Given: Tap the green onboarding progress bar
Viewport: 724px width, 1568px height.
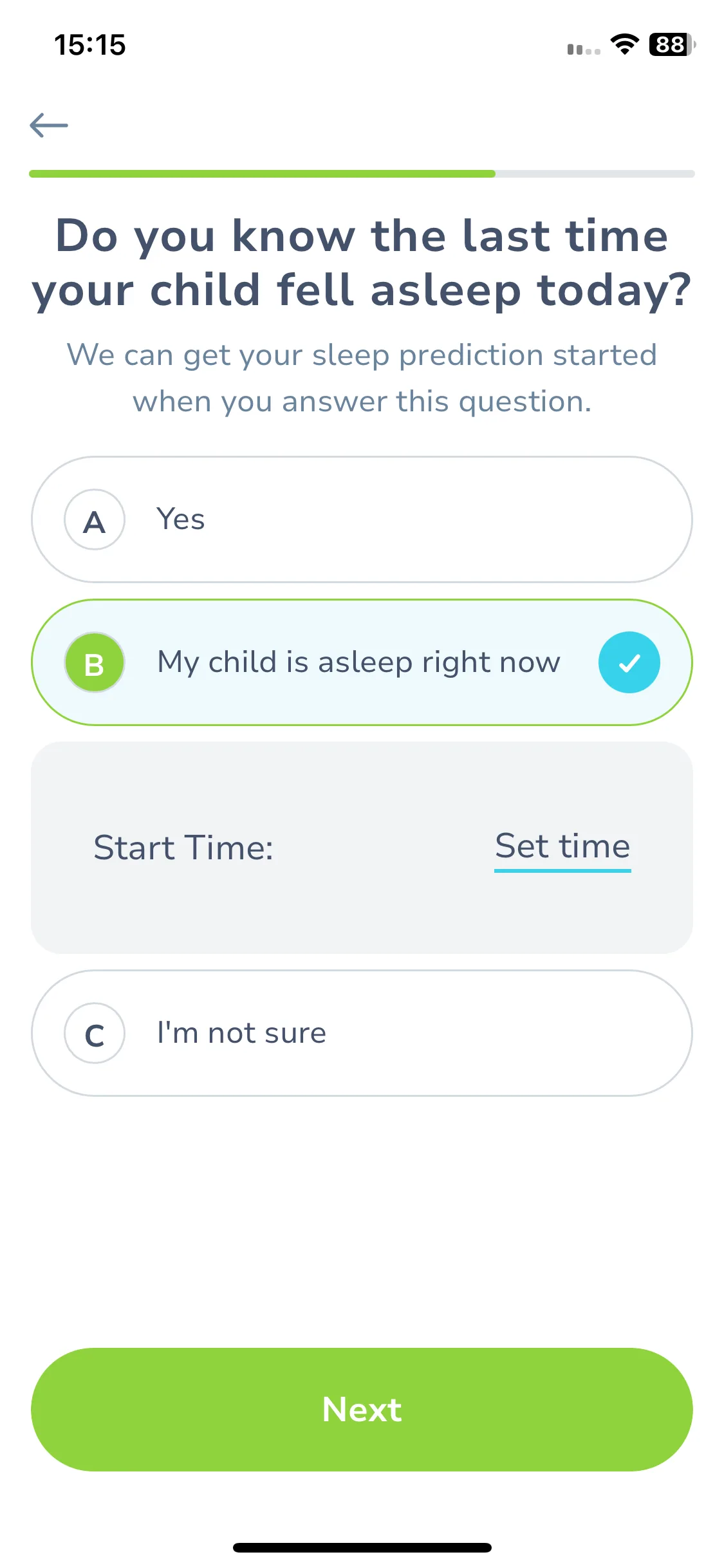Looking at the screenshot, I should click(262, 174).
